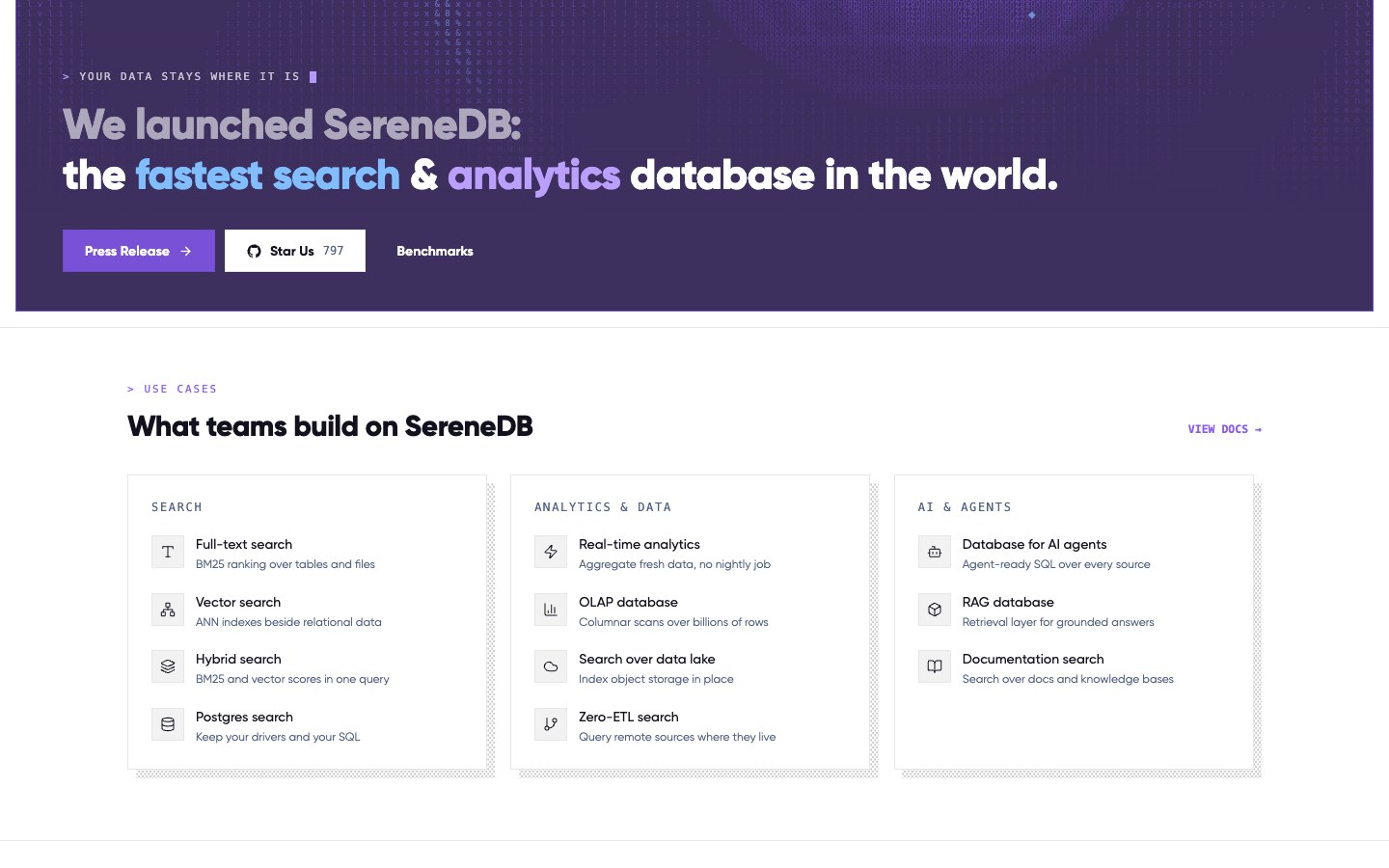Click the Postgres search database icon
Viewport: 1389px width, 868px height.
(x=168, y=724)
